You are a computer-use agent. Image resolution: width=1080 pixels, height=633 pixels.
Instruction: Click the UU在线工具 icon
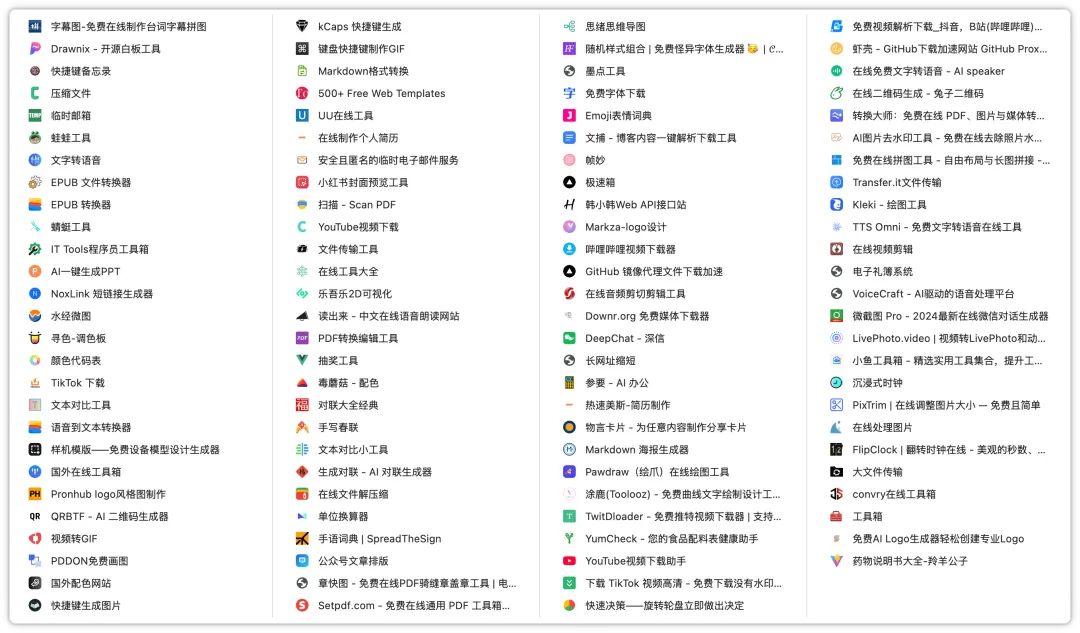[x=302, y=116]
